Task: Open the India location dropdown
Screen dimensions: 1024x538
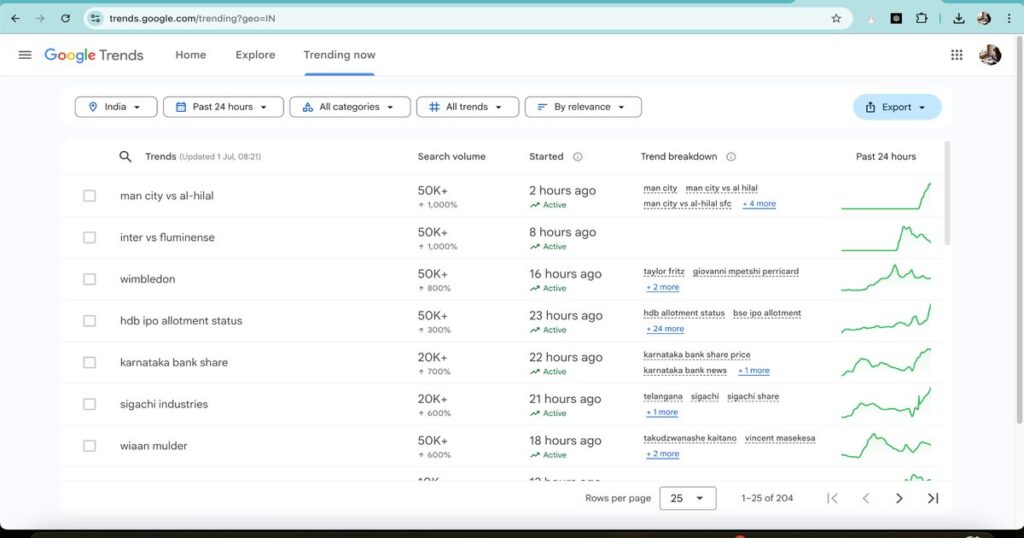Action: [x=116, y=107]
